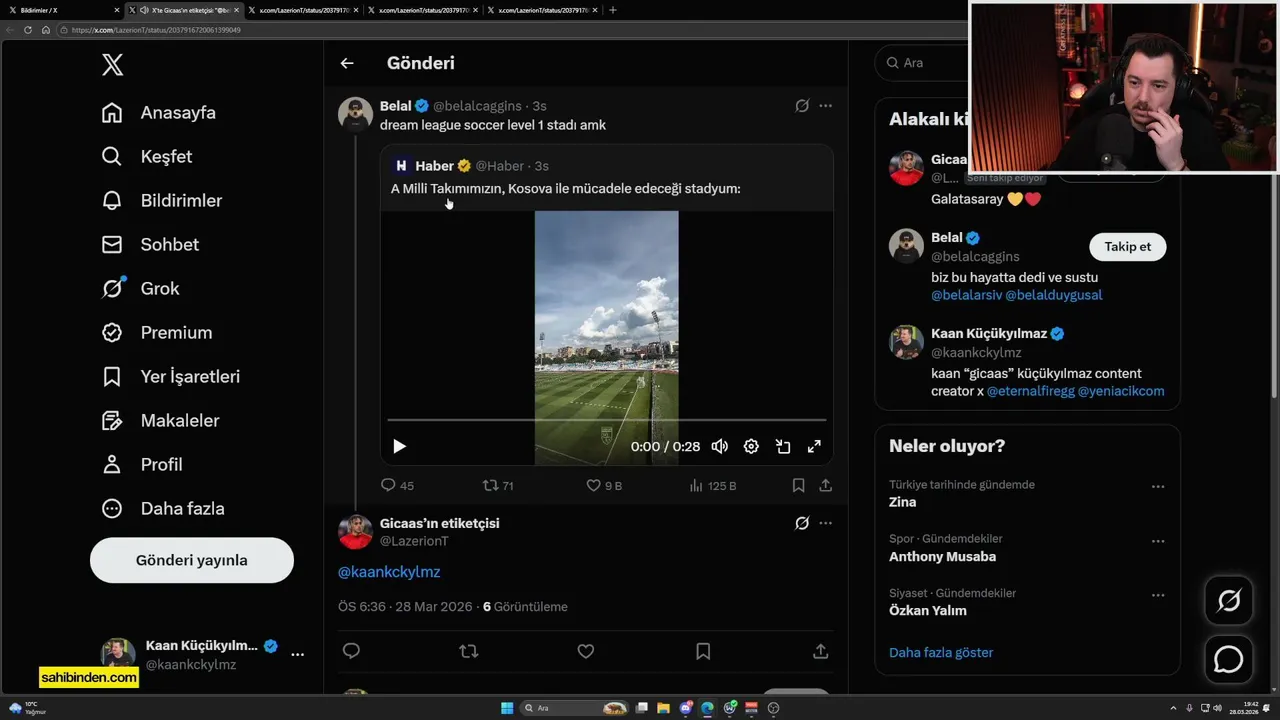Open Yer İşaretleri bookmarks
1280x720 pixels.
pyautogui.click(x=171, y=377)
